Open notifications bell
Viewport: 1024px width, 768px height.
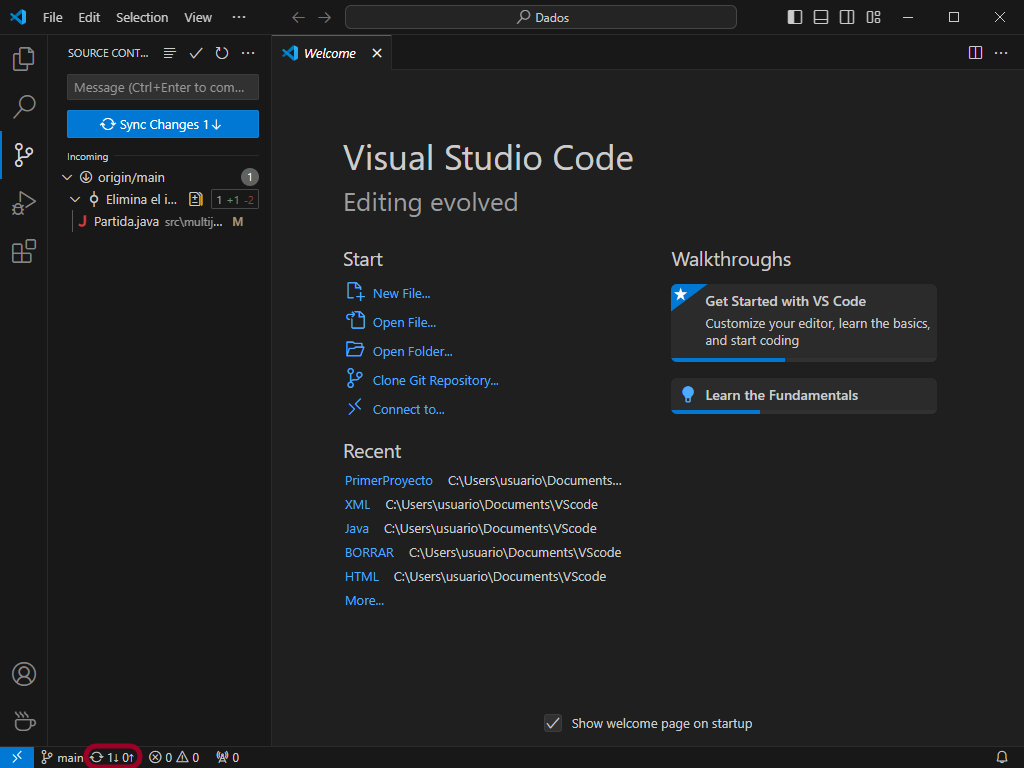tap(1002, 758)
